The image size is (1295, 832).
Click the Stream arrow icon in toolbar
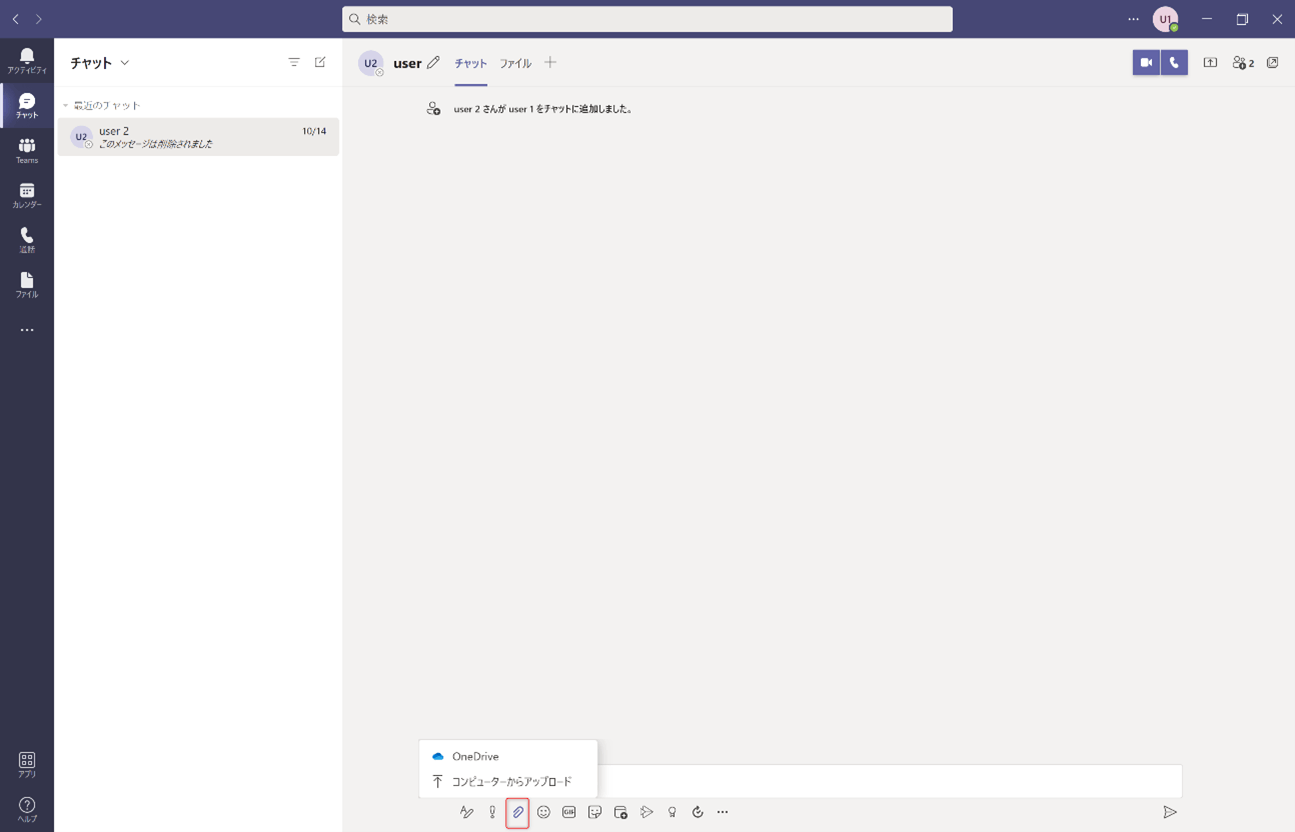click(x=646, y=812)
